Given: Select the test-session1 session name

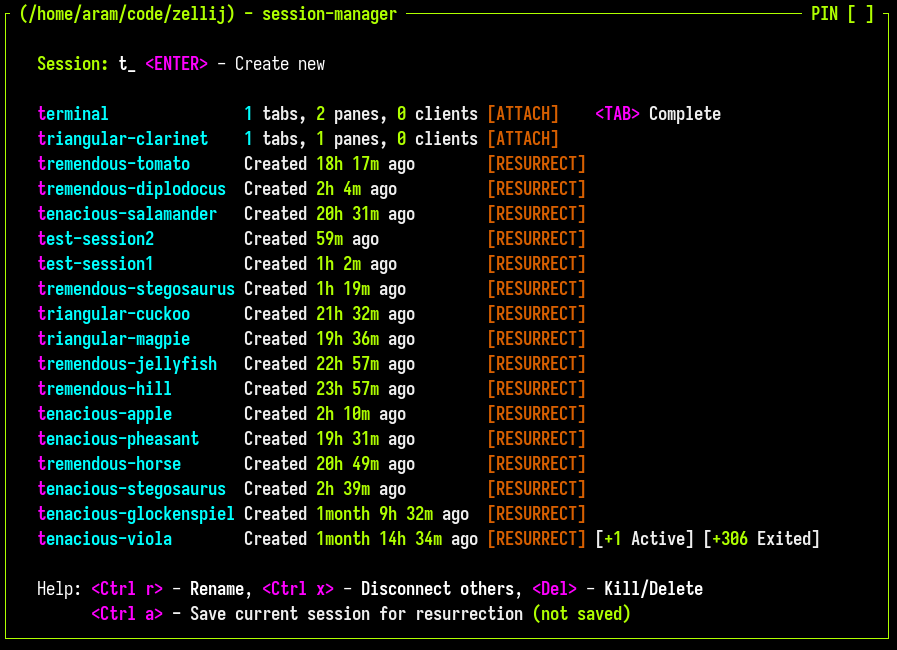Looking at the screenshot, I should pos(96,263).
